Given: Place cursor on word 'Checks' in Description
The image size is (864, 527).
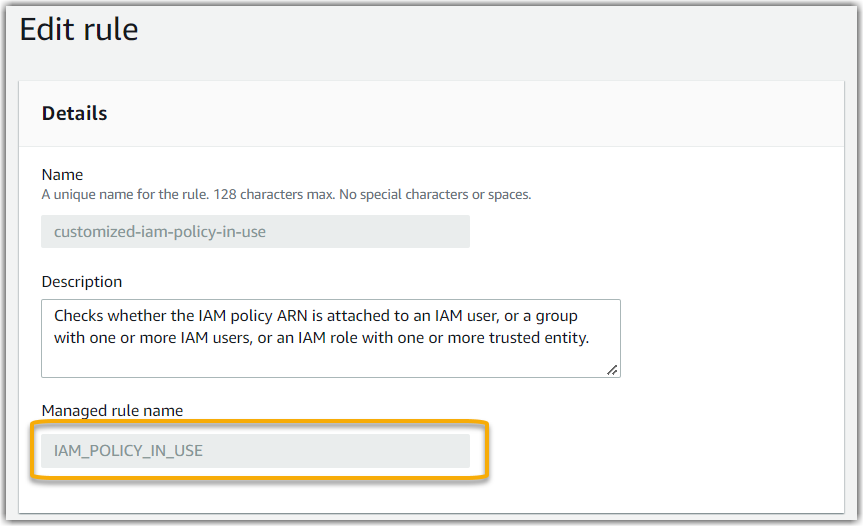Looking at the screenshot, I should point(78,316).
